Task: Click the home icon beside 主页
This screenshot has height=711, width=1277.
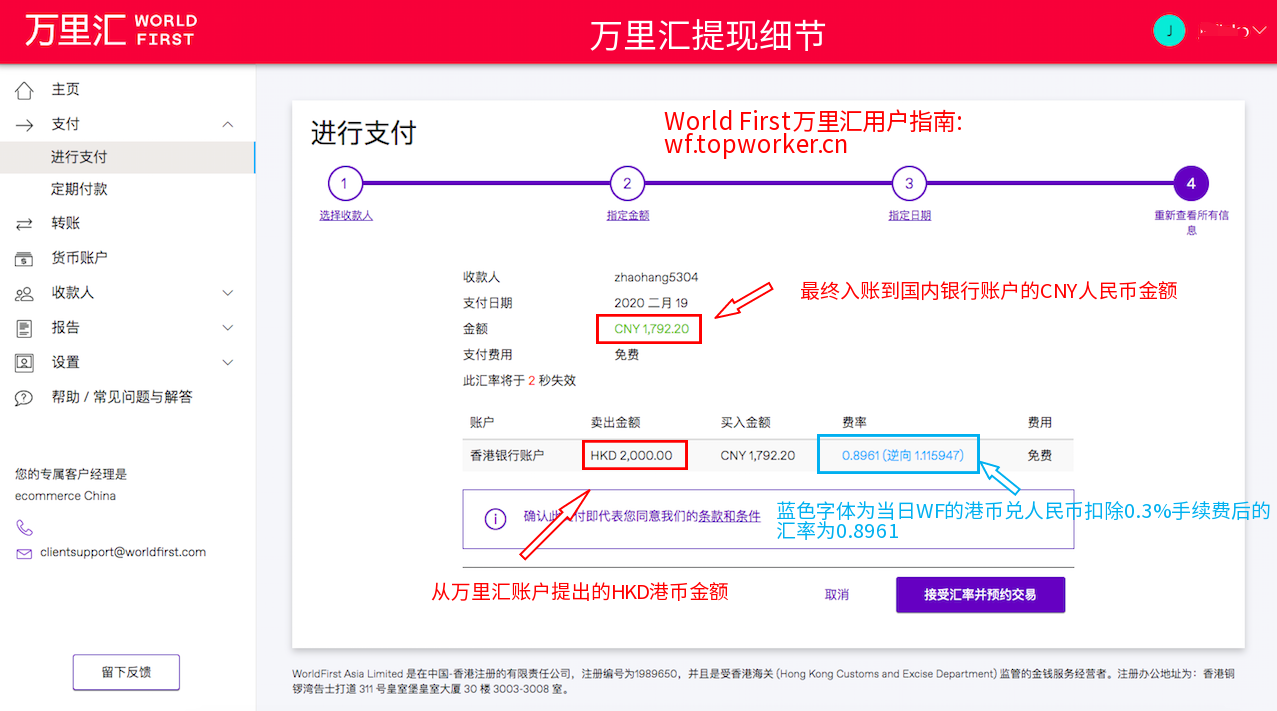Action: pyautogui.click(x=24, y=90)
